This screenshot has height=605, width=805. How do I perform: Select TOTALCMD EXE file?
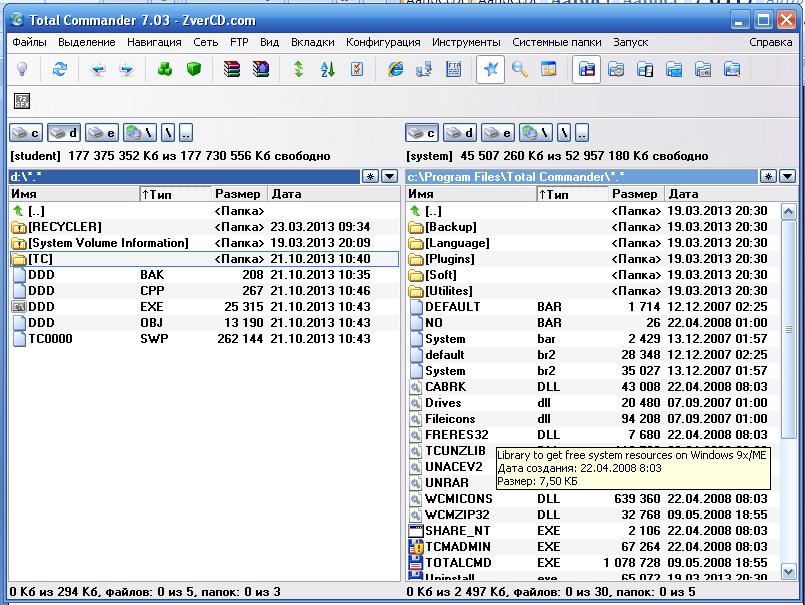point(593,562)
